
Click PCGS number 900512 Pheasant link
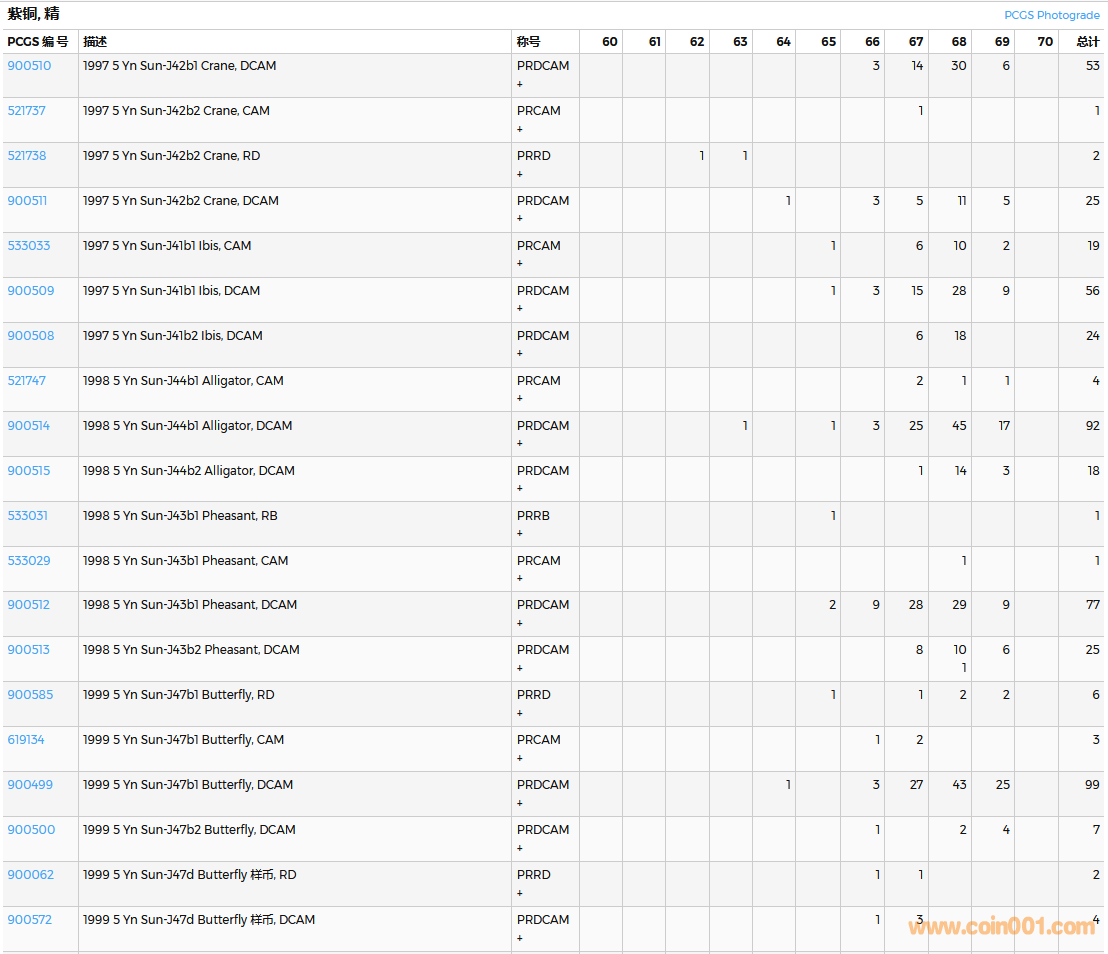pos(29,605)
